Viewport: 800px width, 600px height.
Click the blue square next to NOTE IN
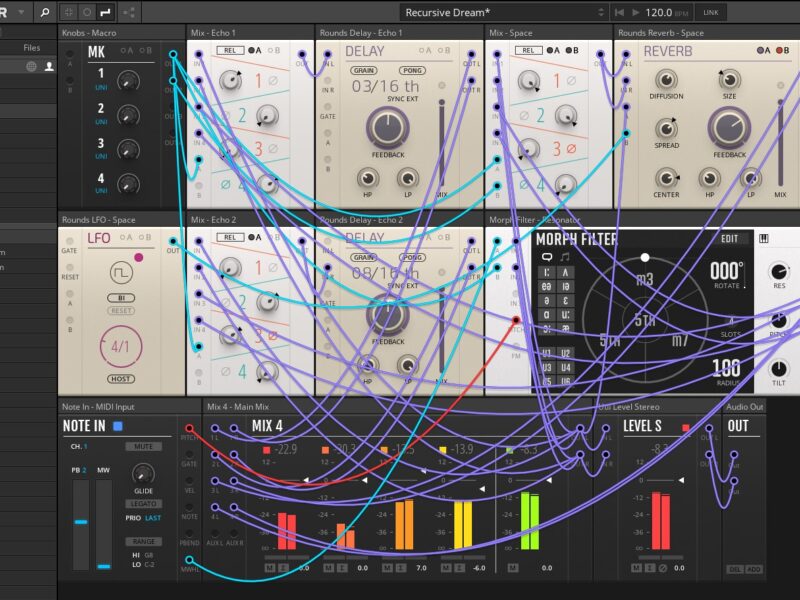point(118,425)
